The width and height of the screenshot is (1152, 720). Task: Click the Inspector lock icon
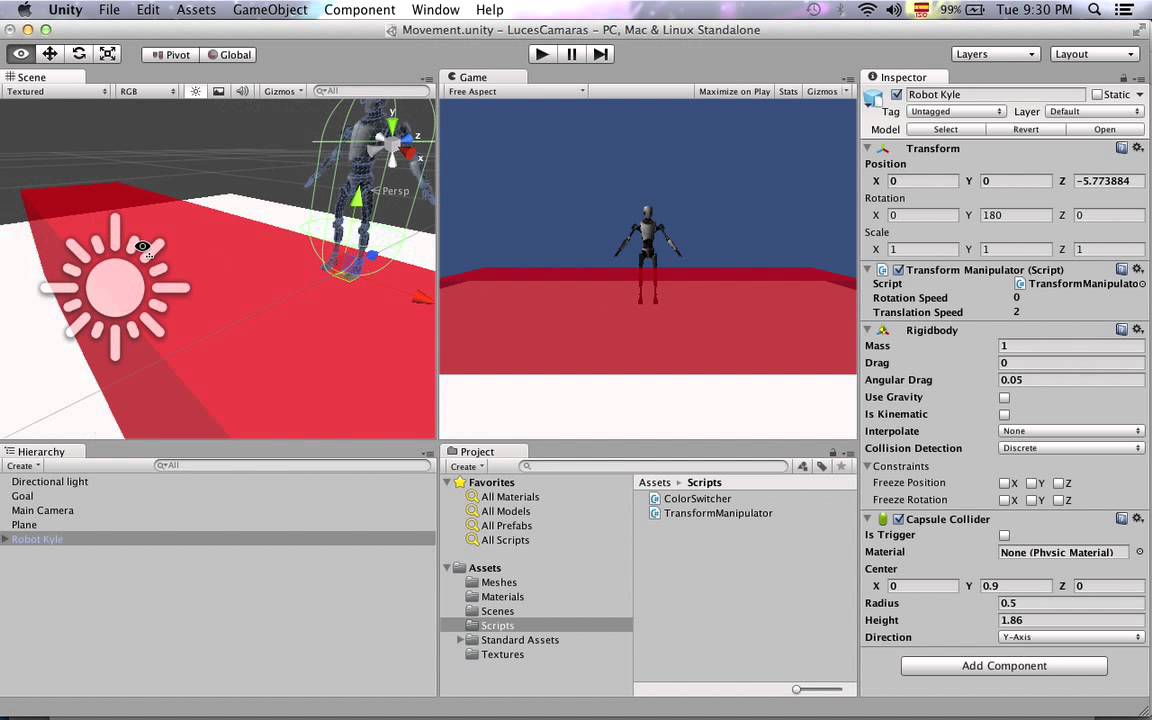click(1123, 77)
